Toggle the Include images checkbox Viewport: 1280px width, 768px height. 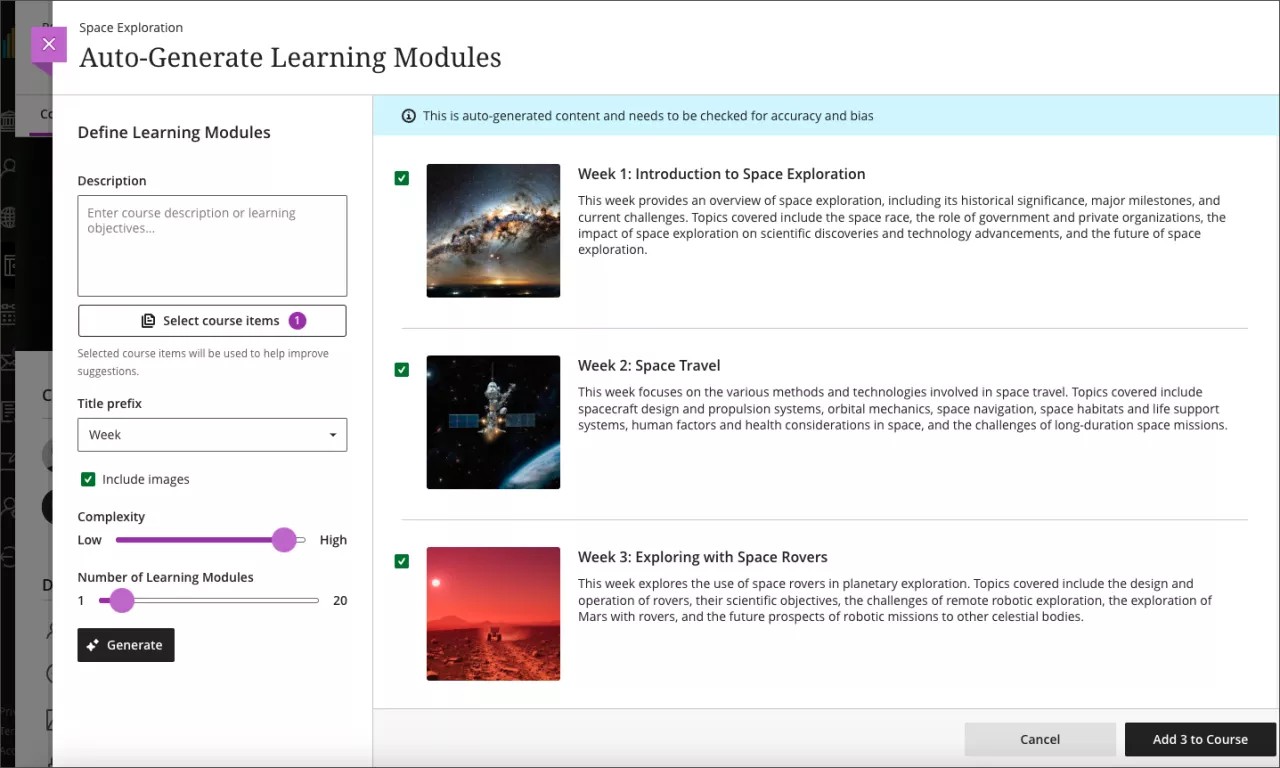[x=87, y=479]
